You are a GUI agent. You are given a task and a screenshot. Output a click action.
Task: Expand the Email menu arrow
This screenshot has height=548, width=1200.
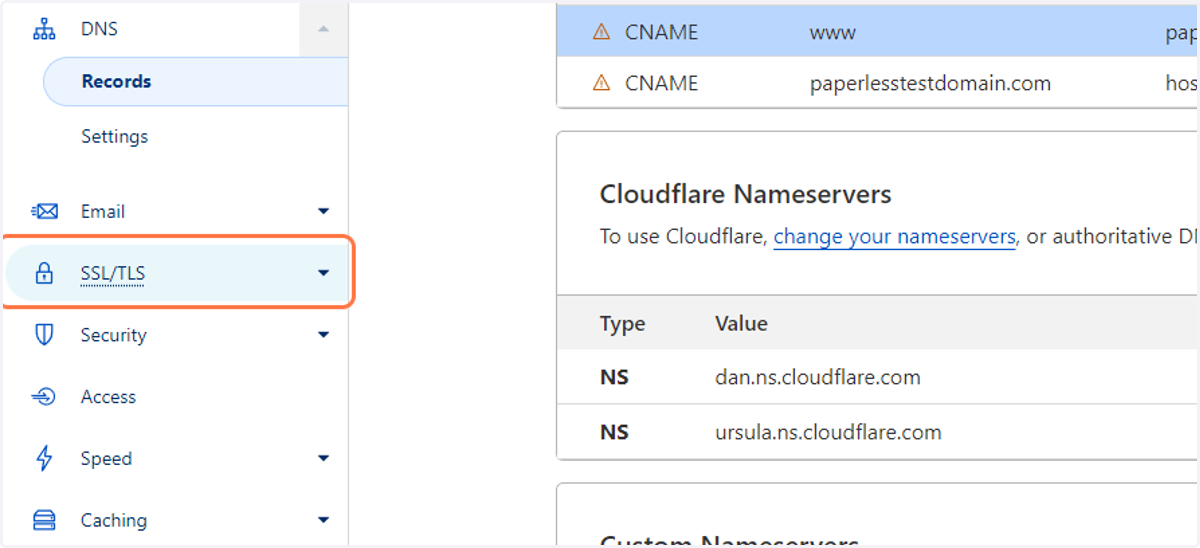323,211
